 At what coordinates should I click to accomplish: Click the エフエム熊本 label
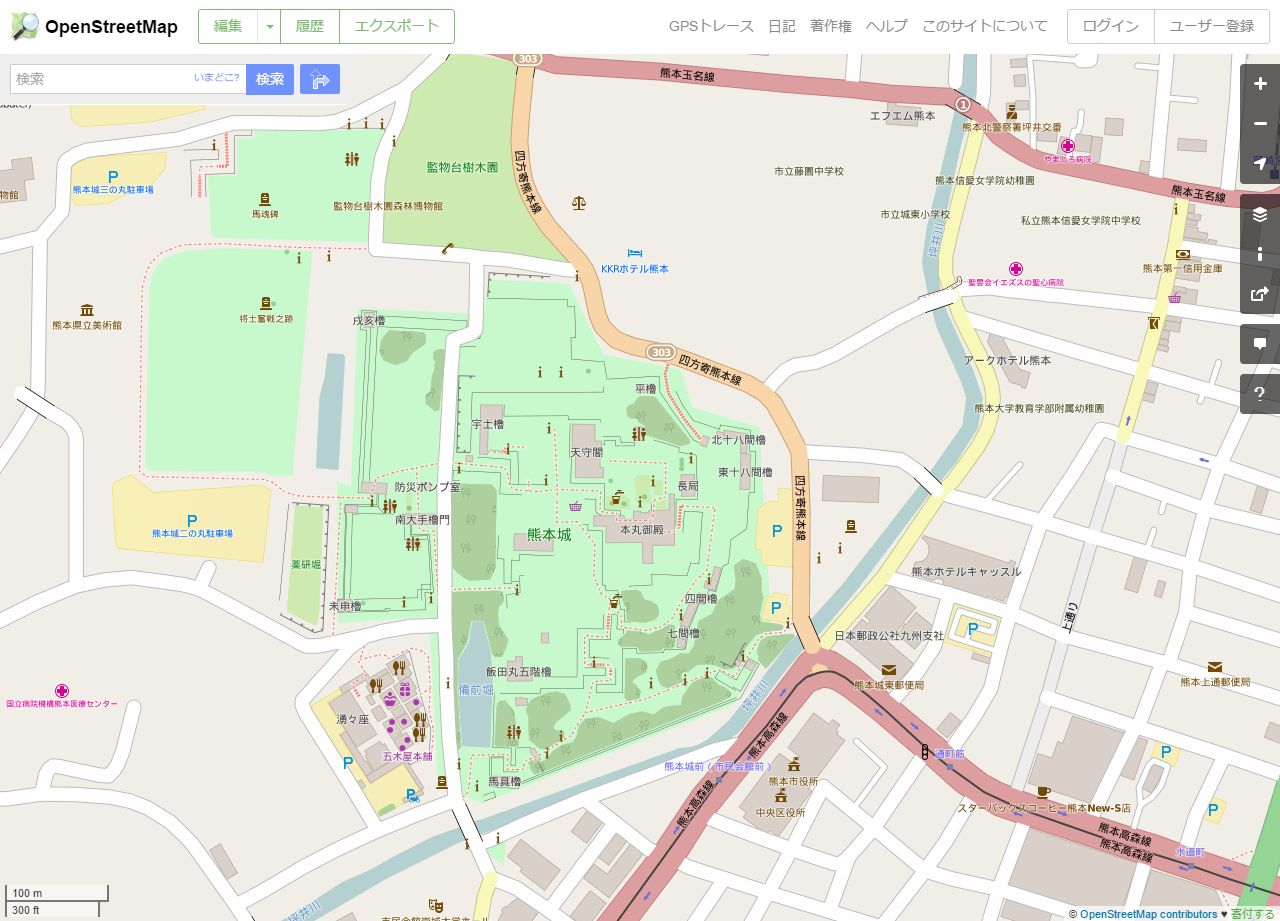pos(902,116)
